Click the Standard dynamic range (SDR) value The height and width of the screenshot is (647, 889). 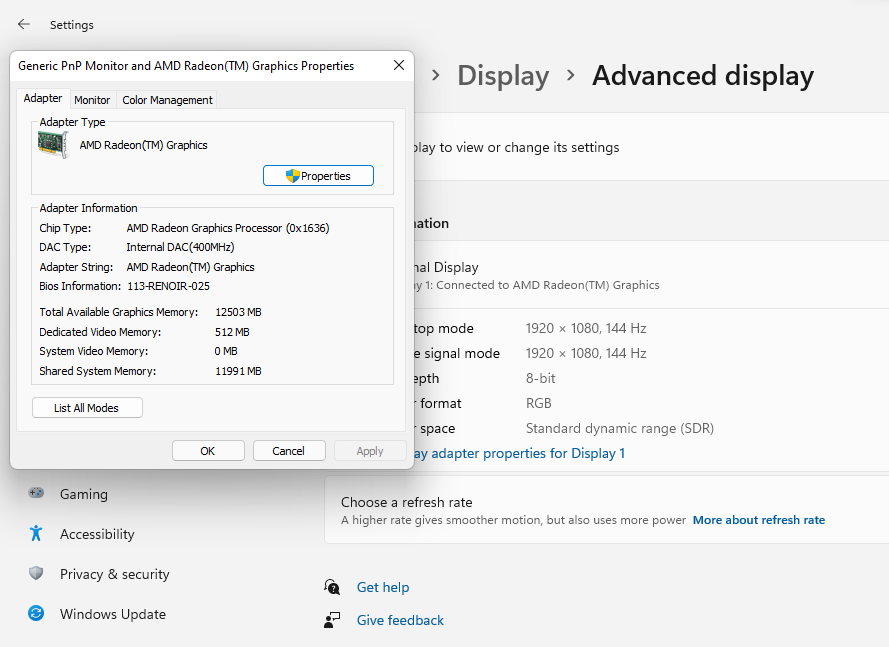coord(620,428)
